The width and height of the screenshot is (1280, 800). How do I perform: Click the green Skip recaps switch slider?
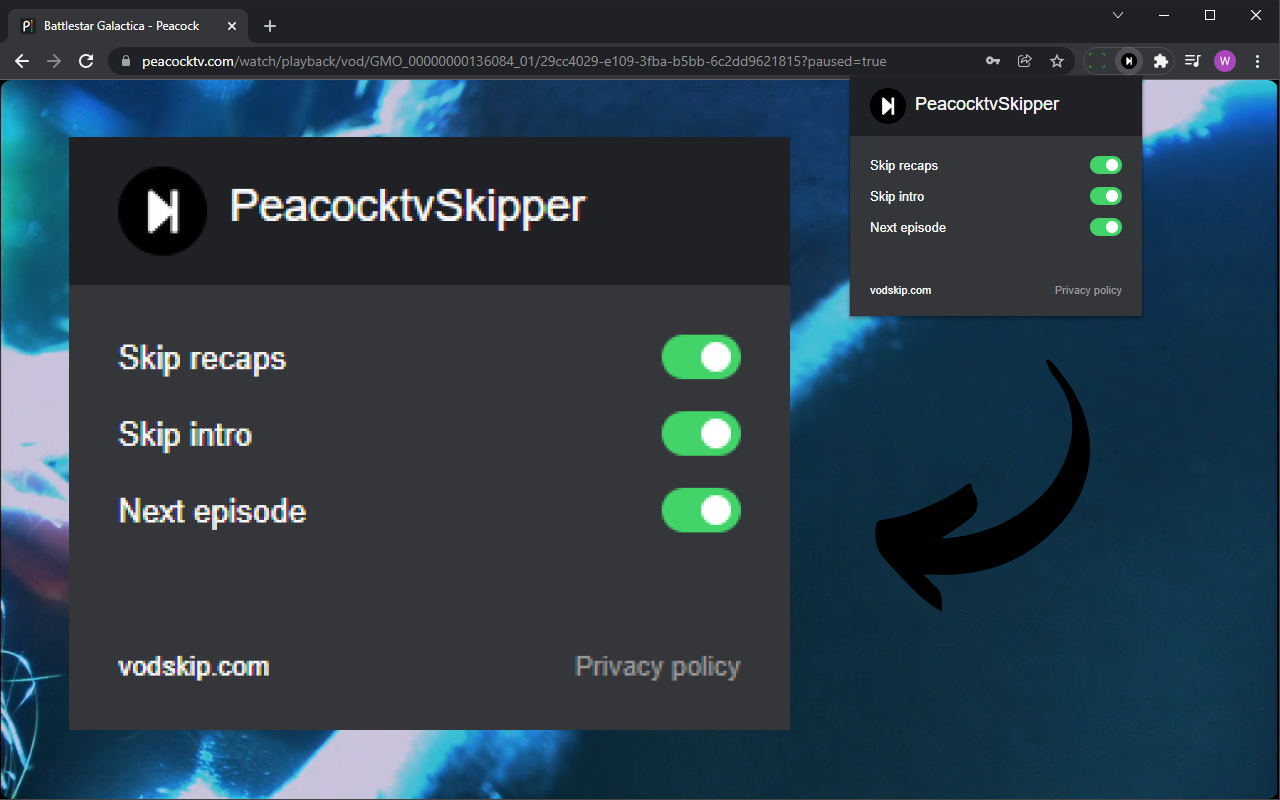(x=701, y=357)
